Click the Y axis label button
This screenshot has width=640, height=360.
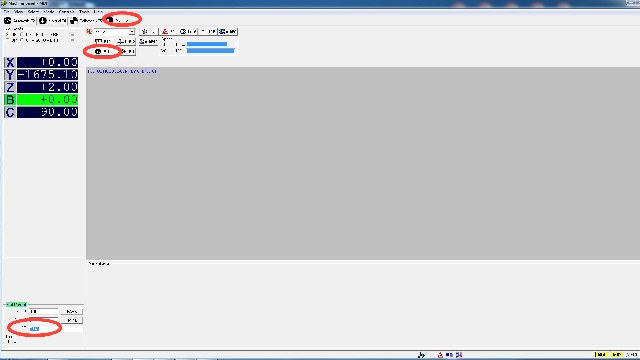pos(10,75)
